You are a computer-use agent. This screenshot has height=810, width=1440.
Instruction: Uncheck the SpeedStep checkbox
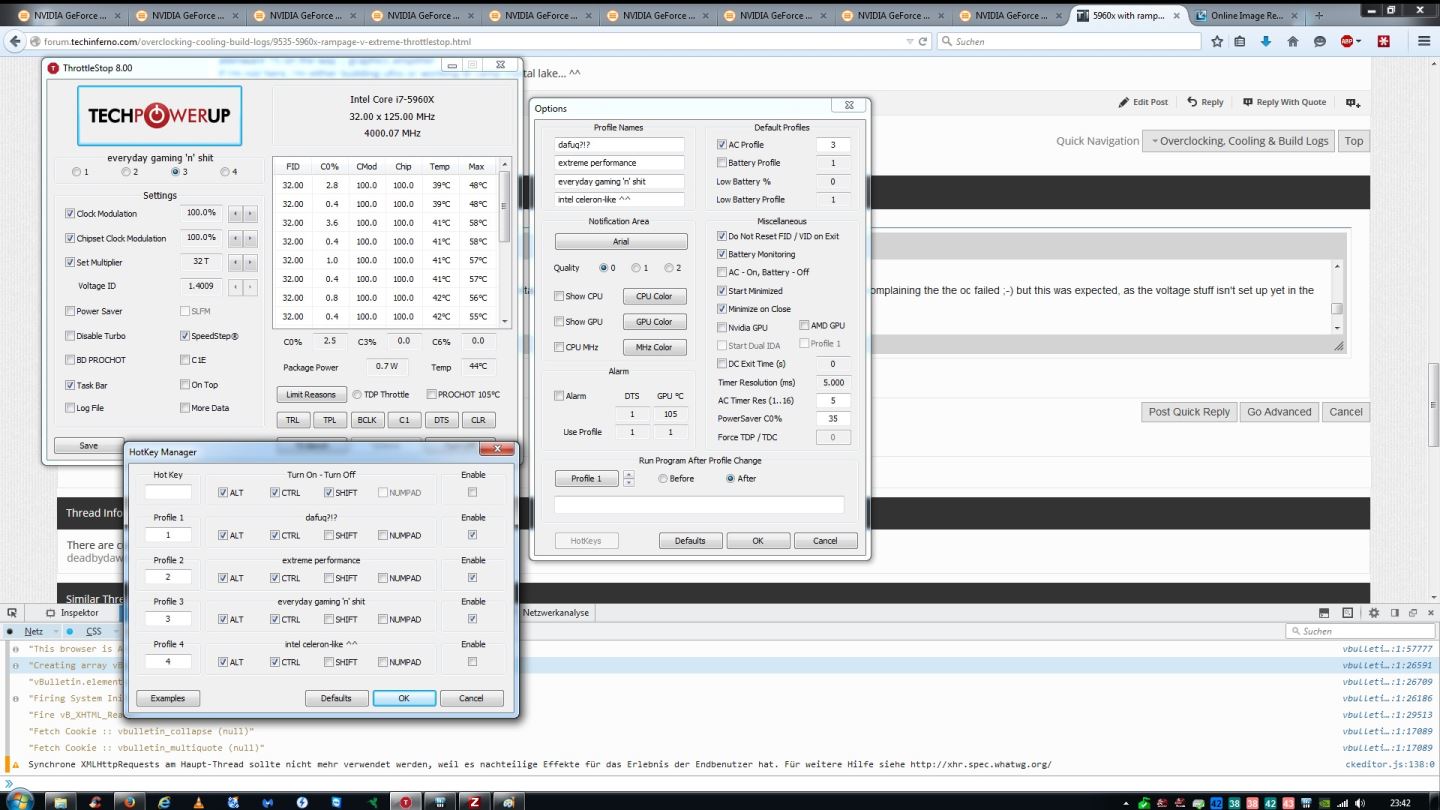(x=185, y=336)
